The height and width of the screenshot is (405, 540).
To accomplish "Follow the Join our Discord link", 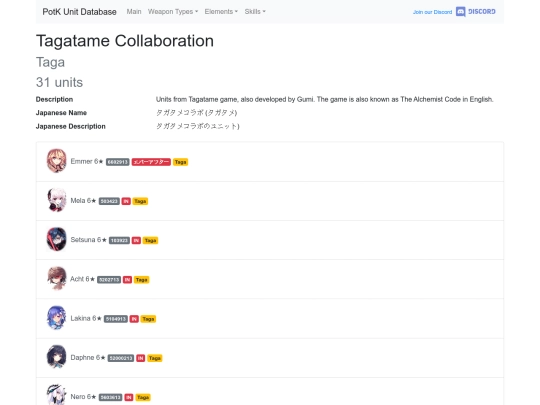I will [432, 12].
